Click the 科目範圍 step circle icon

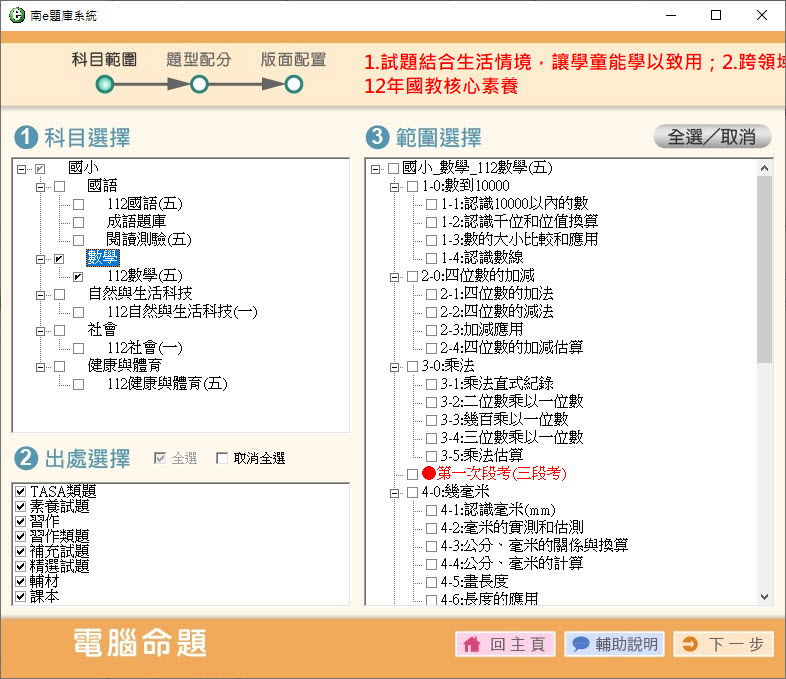(x=105, y=85)
